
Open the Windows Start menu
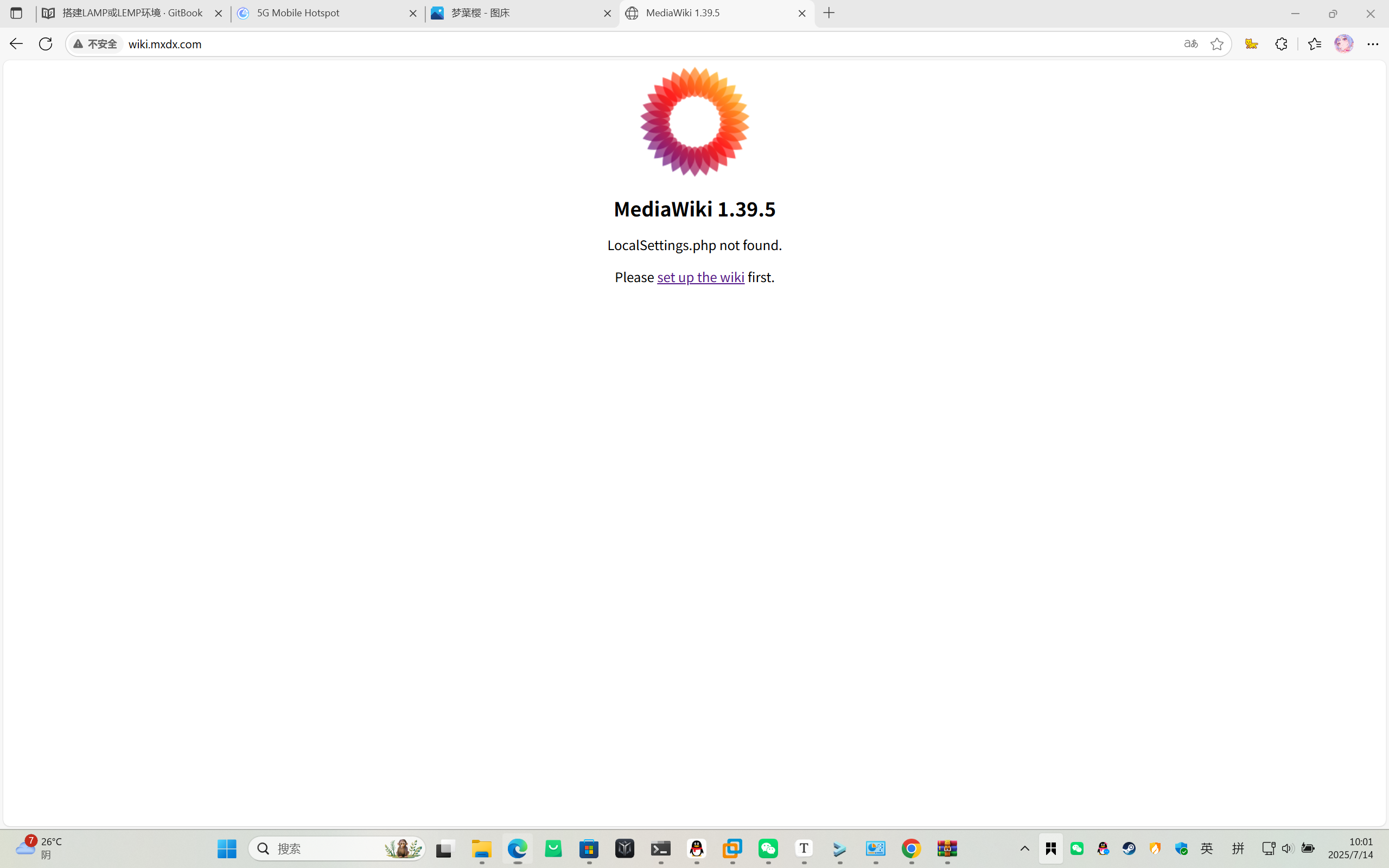click(227, 848)
